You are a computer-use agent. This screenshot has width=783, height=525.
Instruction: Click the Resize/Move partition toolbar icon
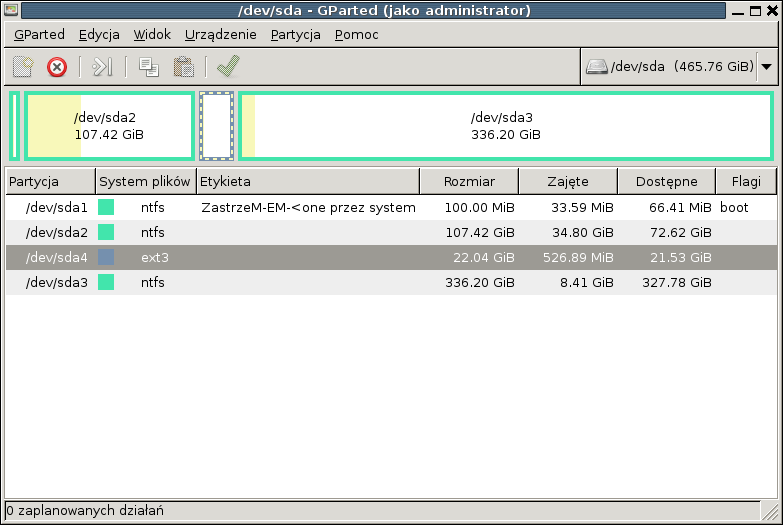[102, 67]
